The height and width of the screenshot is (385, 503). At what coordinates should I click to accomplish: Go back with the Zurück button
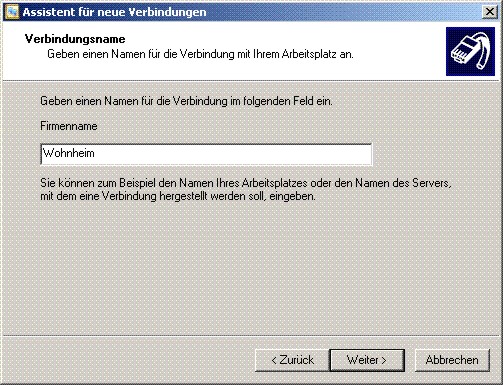(292, 360)
